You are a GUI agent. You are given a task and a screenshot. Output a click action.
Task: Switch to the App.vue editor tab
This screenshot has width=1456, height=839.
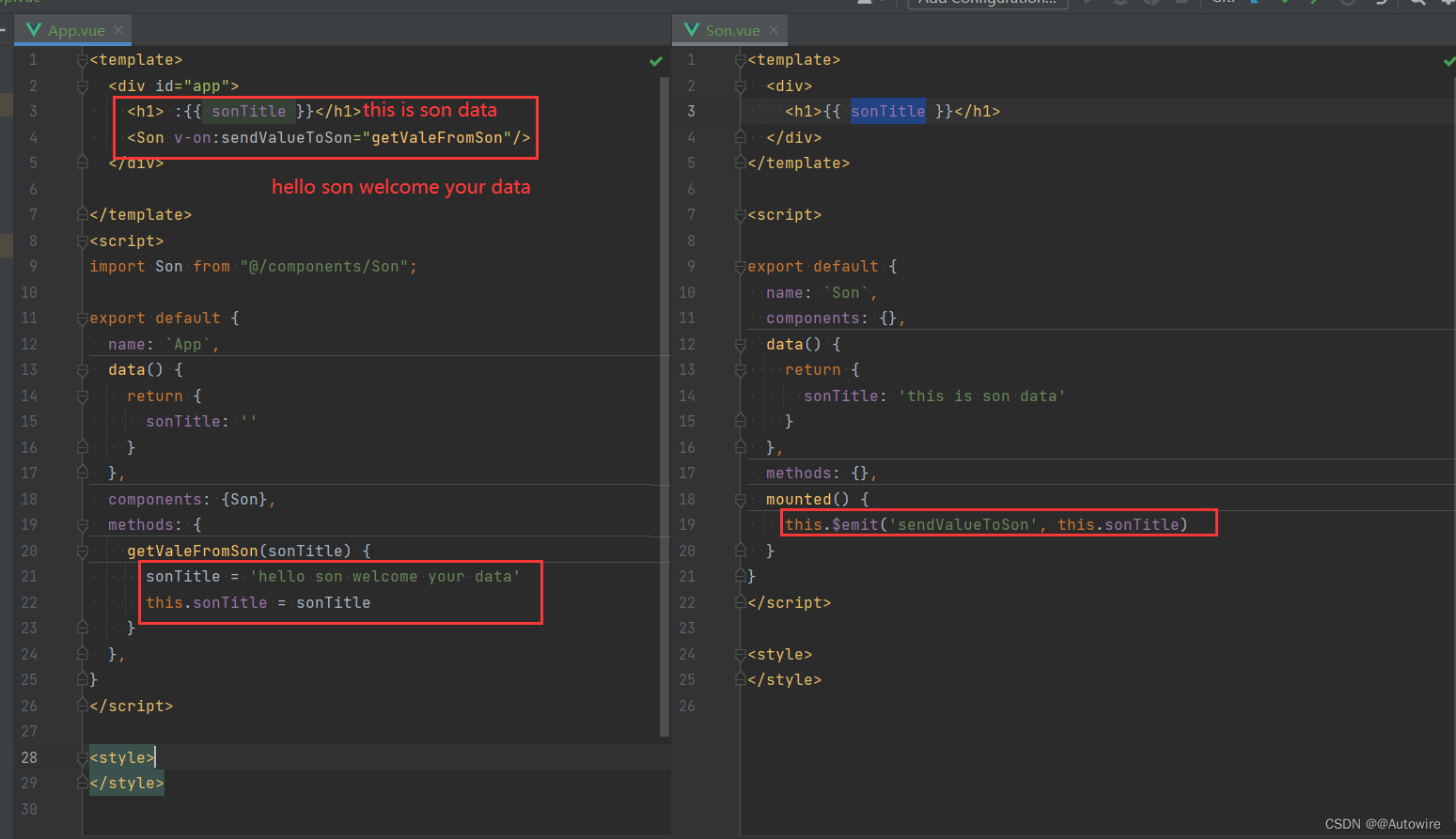click(x=72, y=30)
